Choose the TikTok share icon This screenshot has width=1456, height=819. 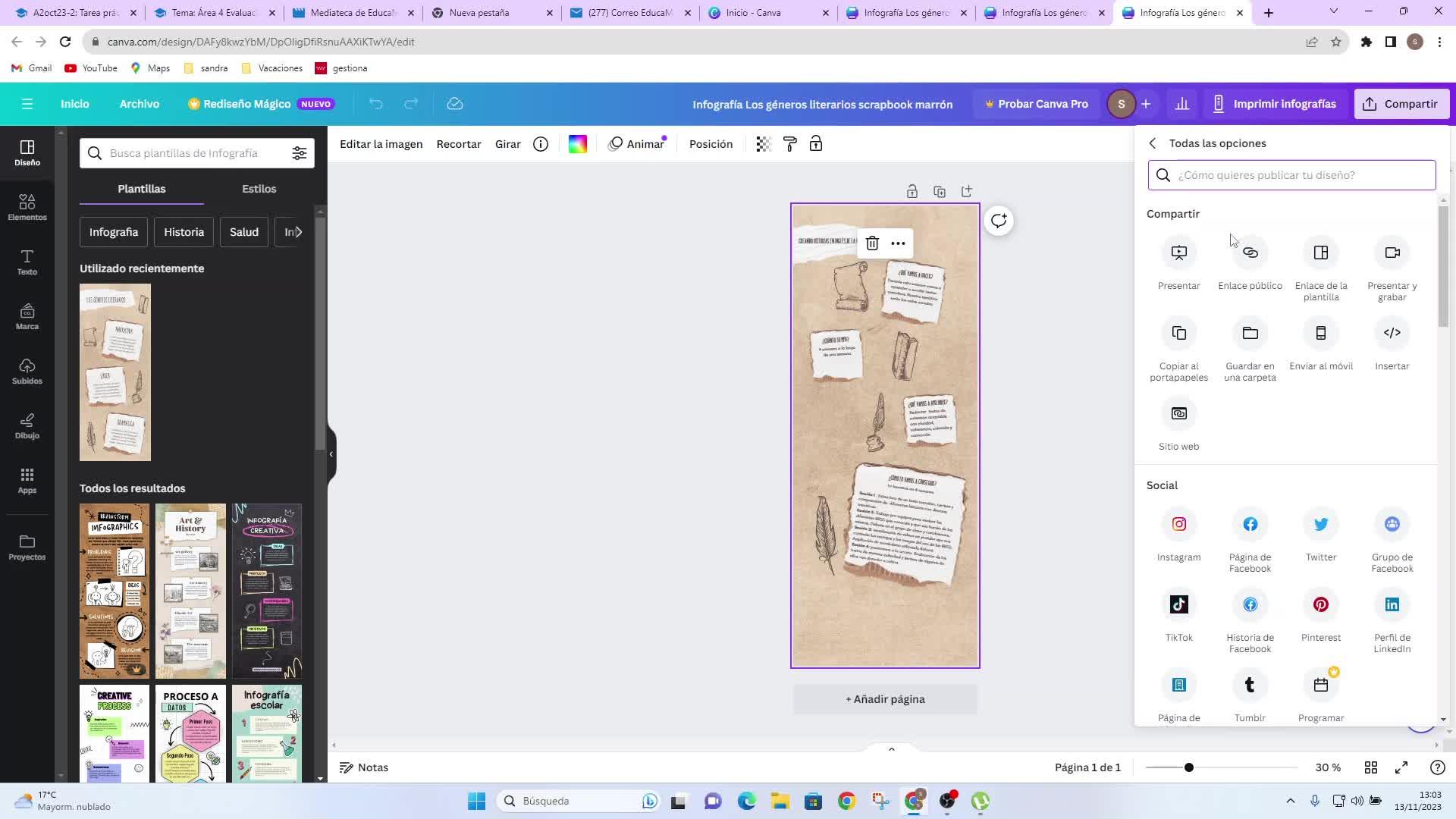point(1178,604)
